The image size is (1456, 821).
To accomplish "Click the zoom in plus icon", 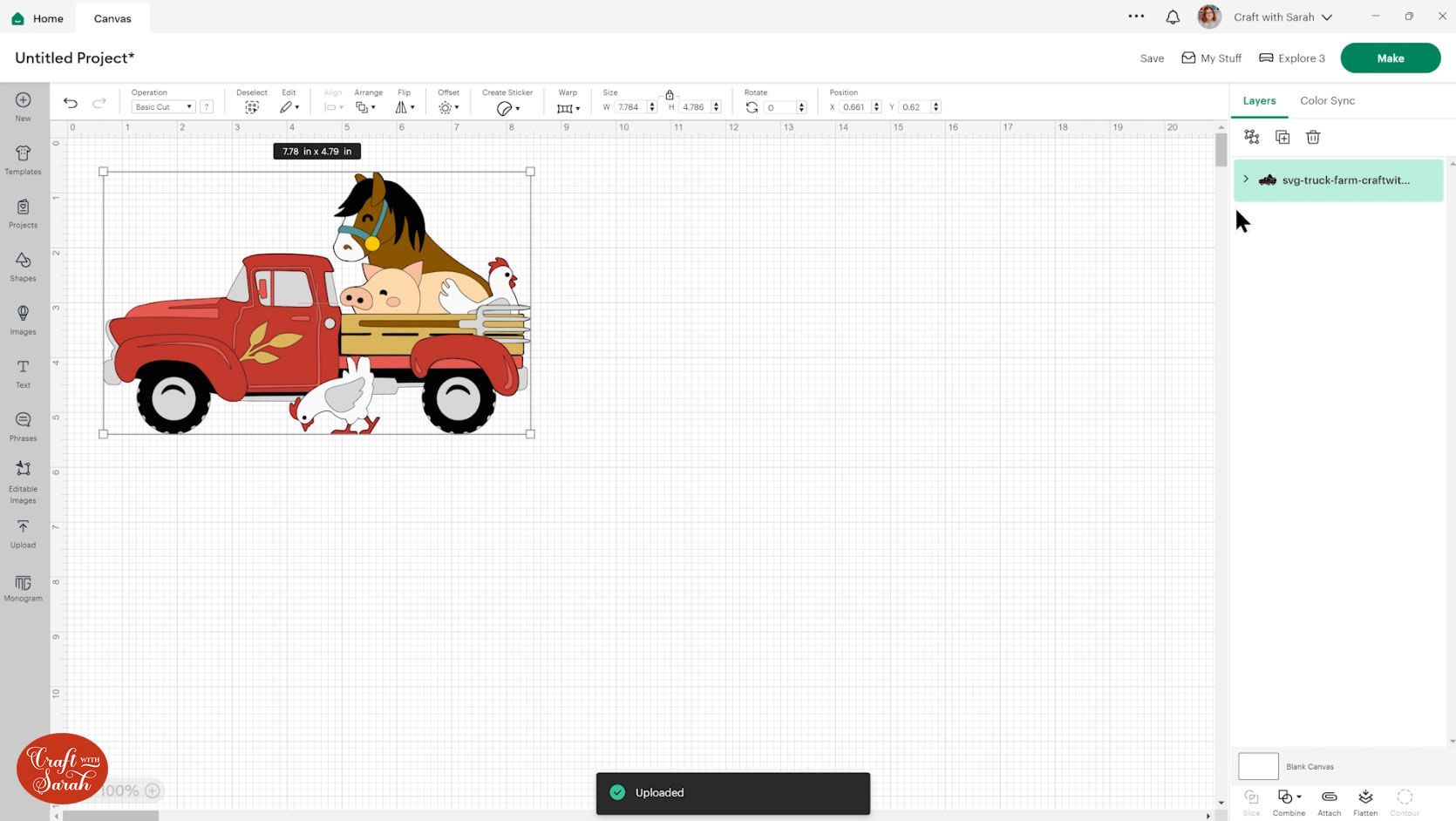I will [153, 790].
